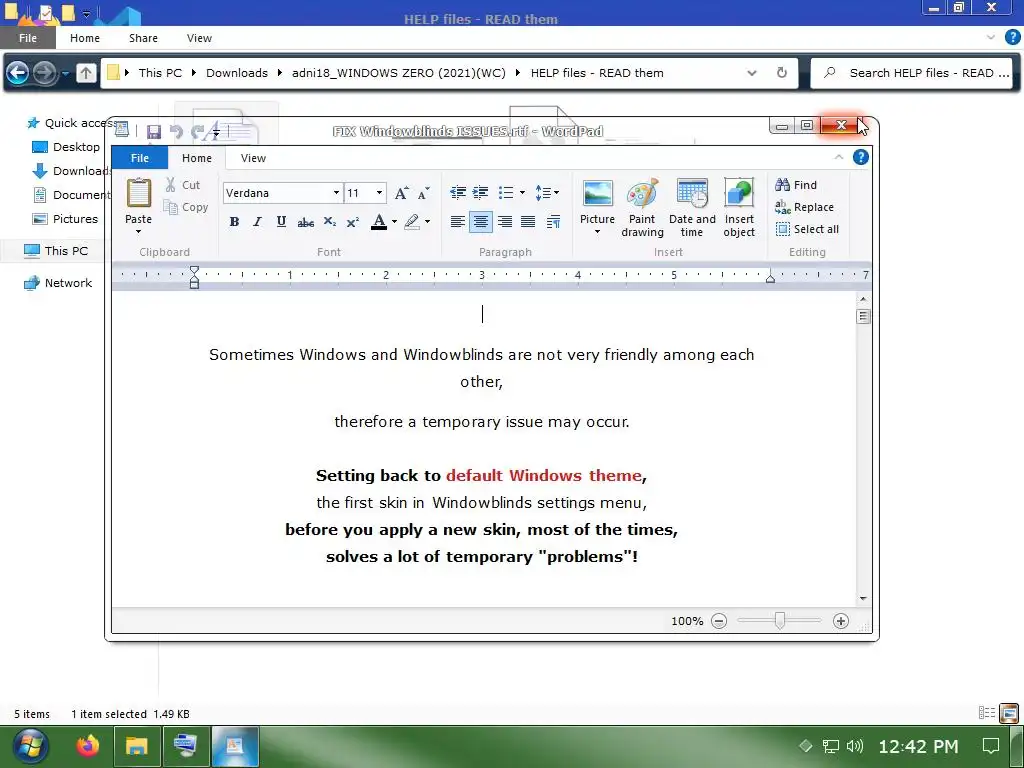1024x768 pixels.
Task: Click the Justify text icon
Action: click(528, 222)
